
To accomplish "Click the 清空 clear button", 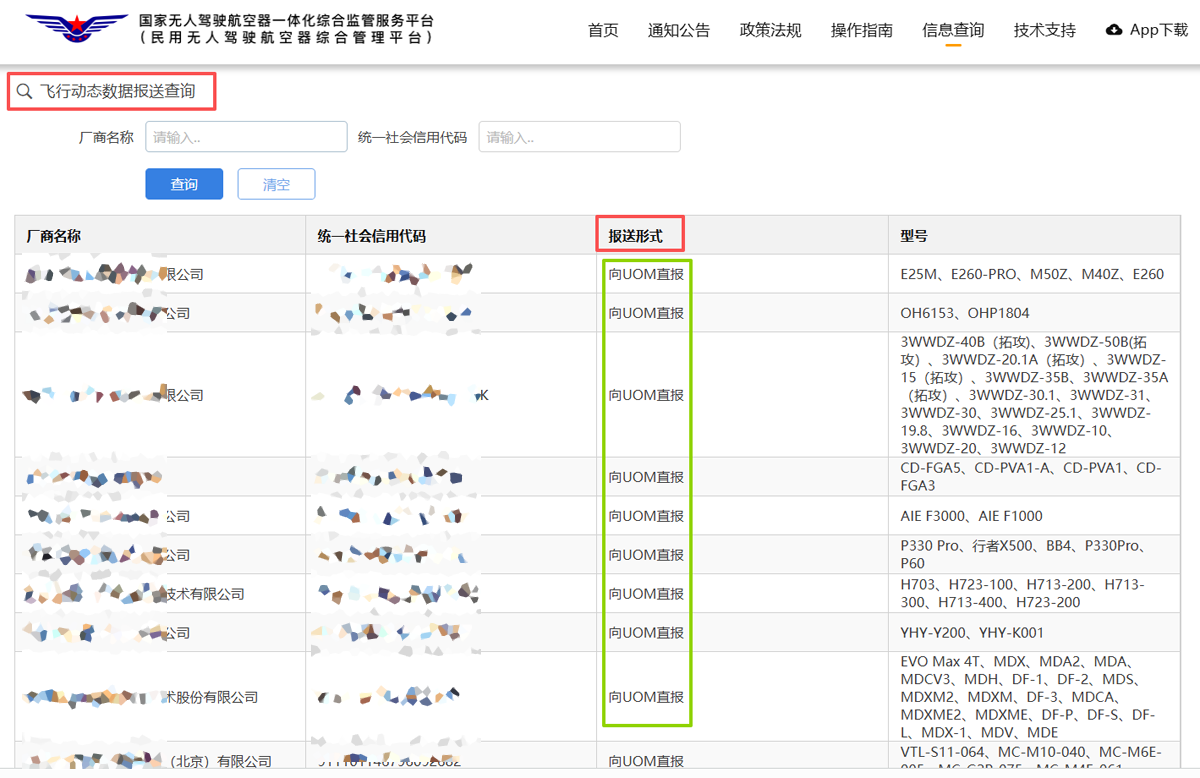I will pyautogui.click(x=276, y=184).
